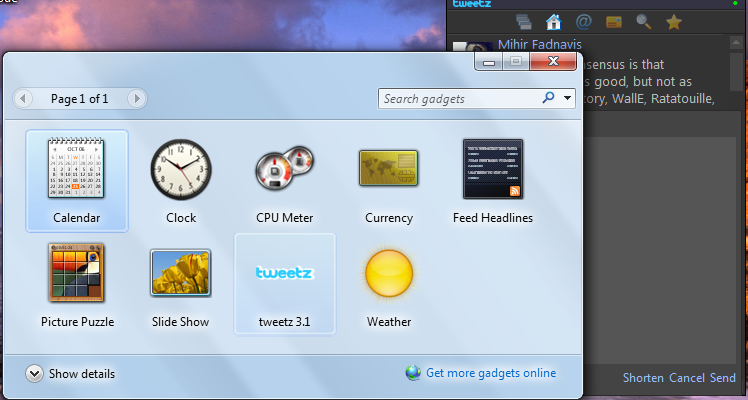Image resolution: width=748 pixels, height=400 pixels.
Task: Select the CPU Meter gadget icon
Action: pyautogui.click(x=285, y=168)
